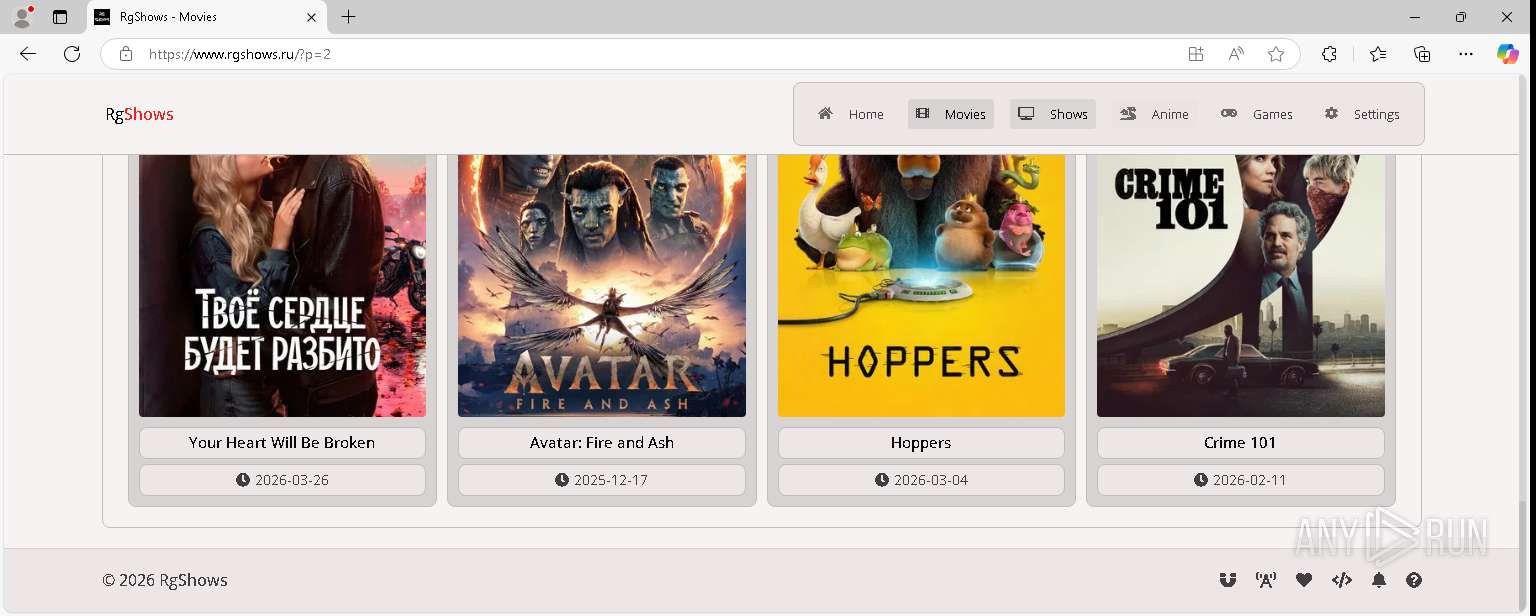
Task: Click the Hoppers movie poster
Action: point(921,286)
